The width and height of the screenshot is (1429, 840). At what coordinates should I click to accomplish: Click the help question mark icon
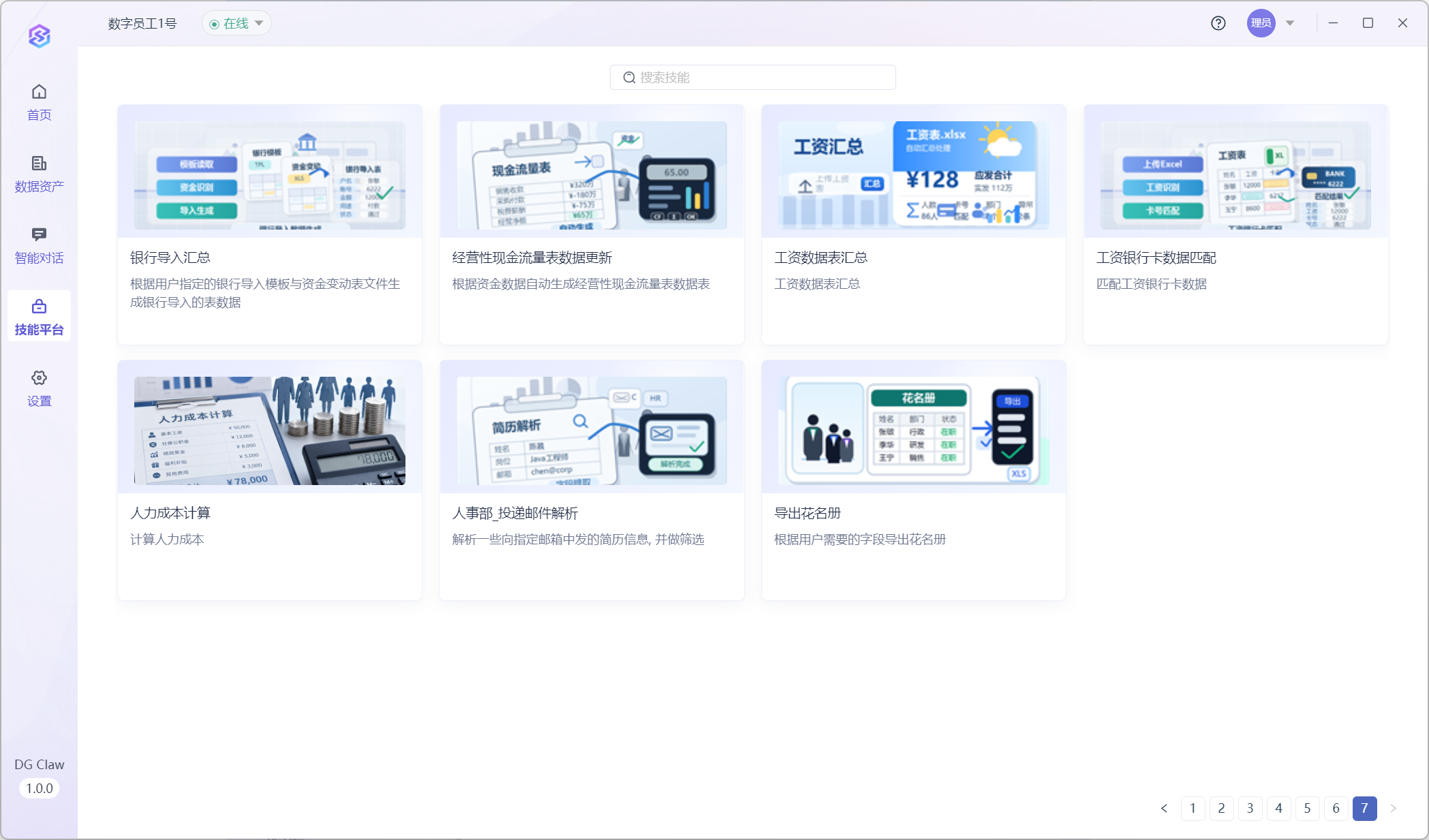point(1218,23)
